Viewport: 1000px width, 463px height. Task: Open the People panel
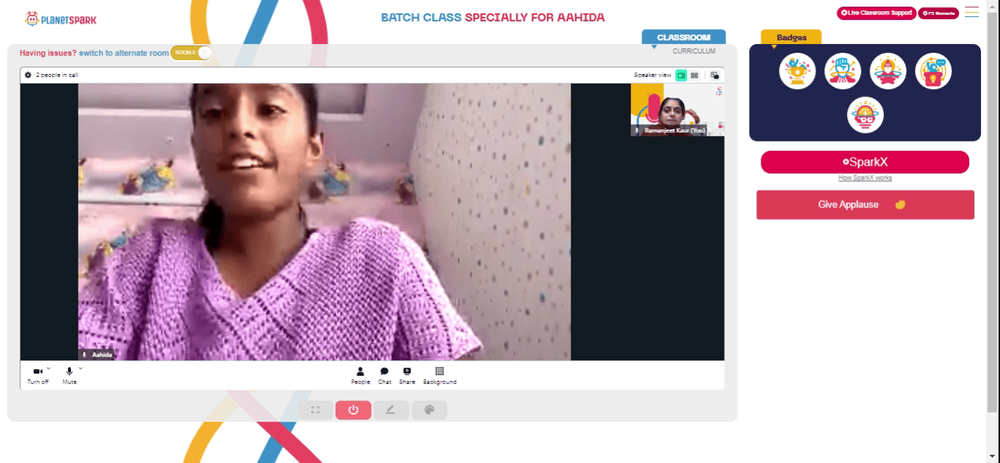[x=360, y=376]
